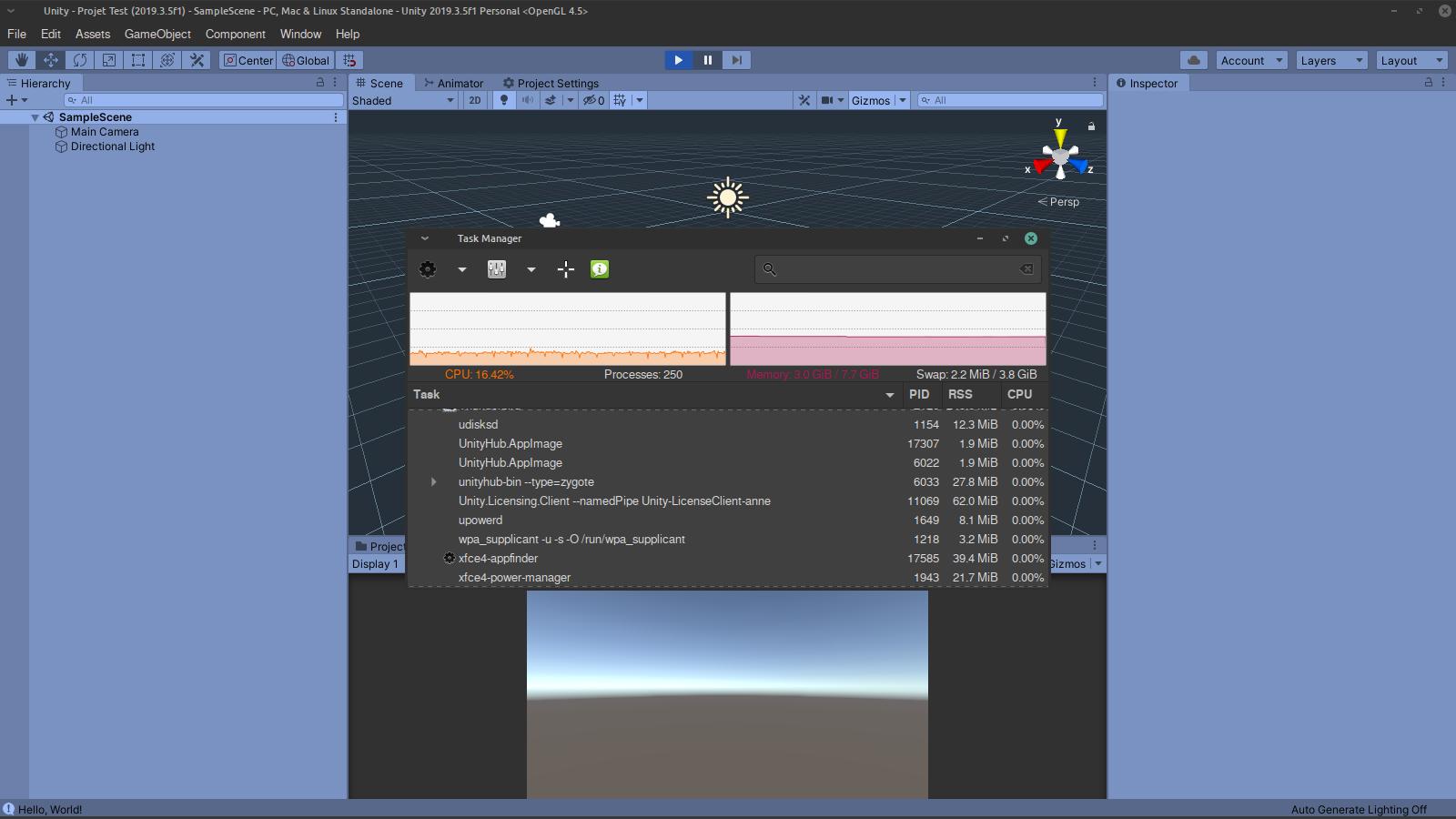Lock the Inspector panel
Screen dimensions: 1456x819
pyautogui.click(x=1429, y=82)
